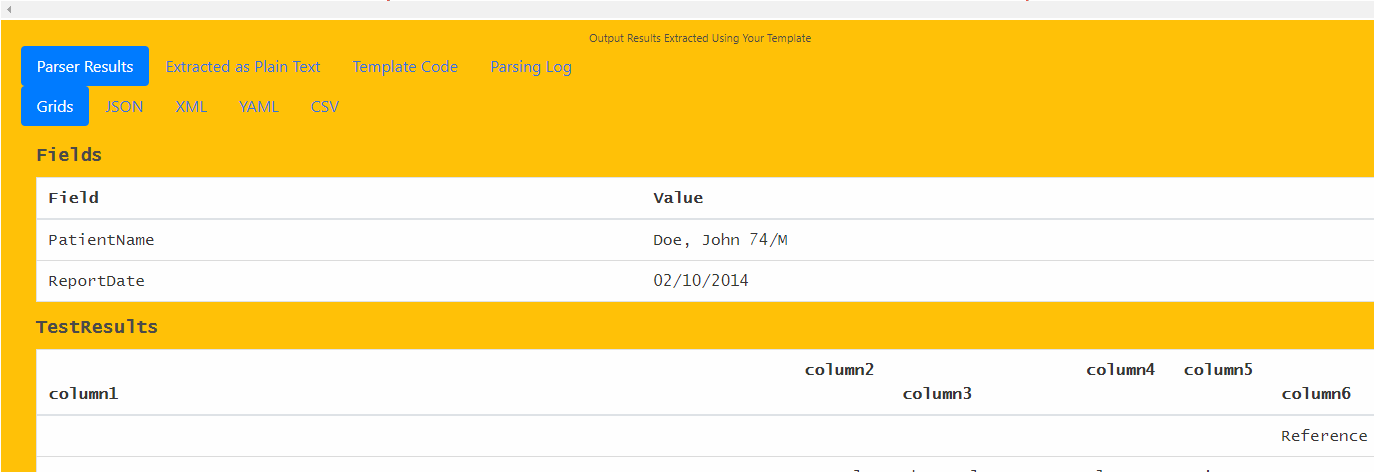This screenshot has width=1374, height=472.
Task: Click the column3 header in TestResults
Action: click(x=937, y=394)
